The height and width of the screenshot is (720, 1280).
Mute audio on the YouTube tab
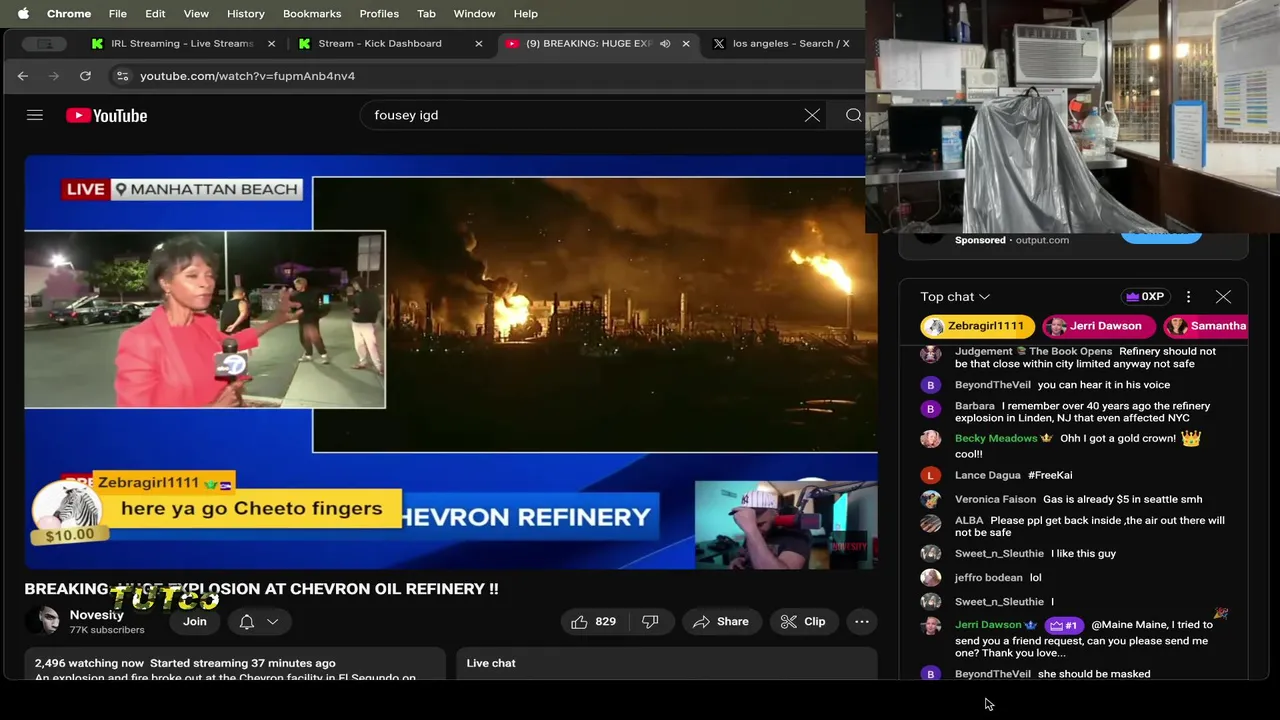point(665,44)
